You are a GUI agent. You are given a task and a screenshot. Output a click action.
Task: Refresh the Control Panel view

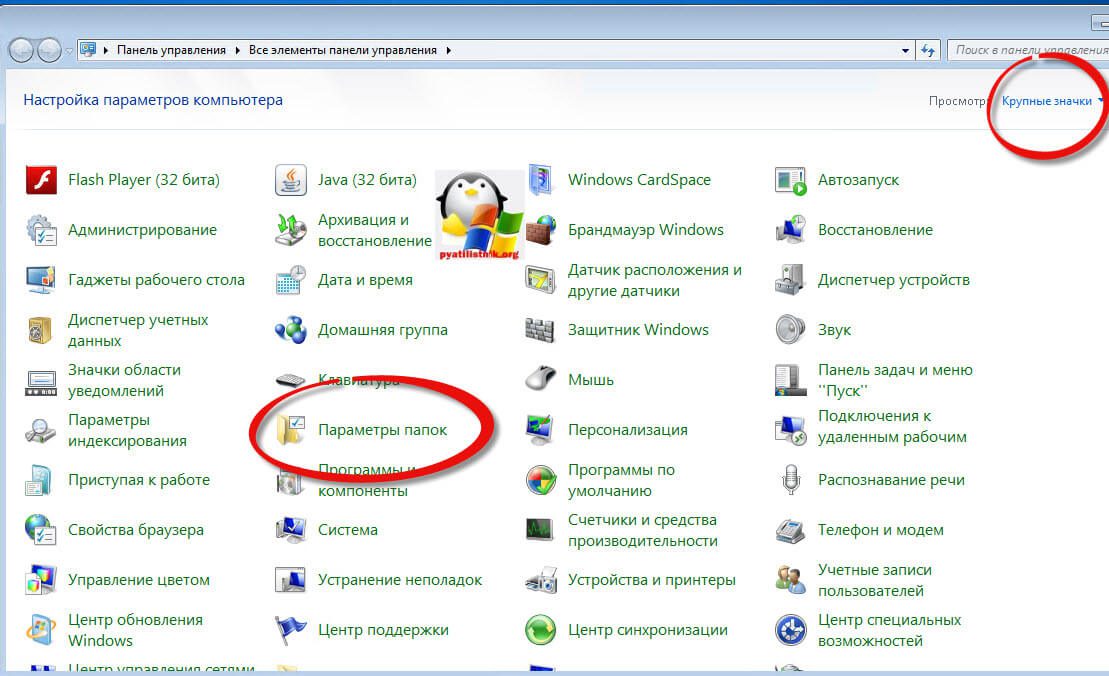[x=928, y=50]
